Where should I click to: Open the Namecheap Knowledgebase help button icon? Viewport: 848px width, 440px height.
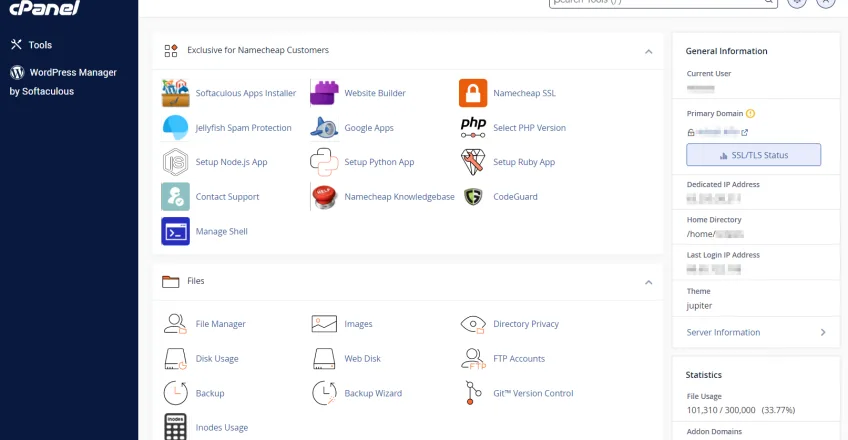tap(324, 197)
